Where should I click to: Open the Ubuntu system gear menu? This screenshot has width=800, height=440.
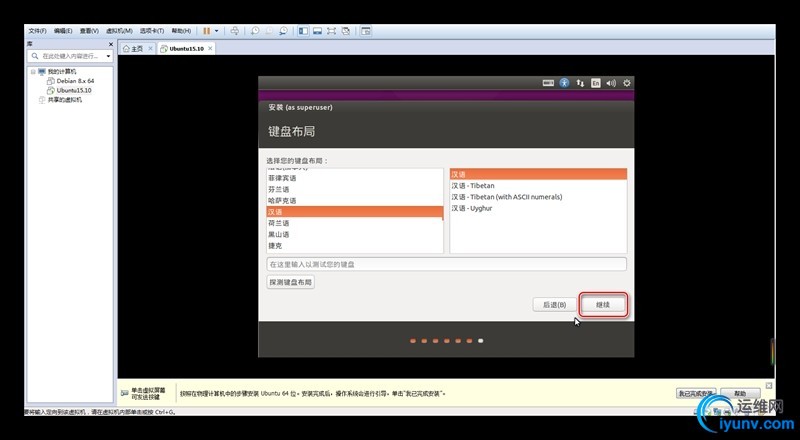627,83
